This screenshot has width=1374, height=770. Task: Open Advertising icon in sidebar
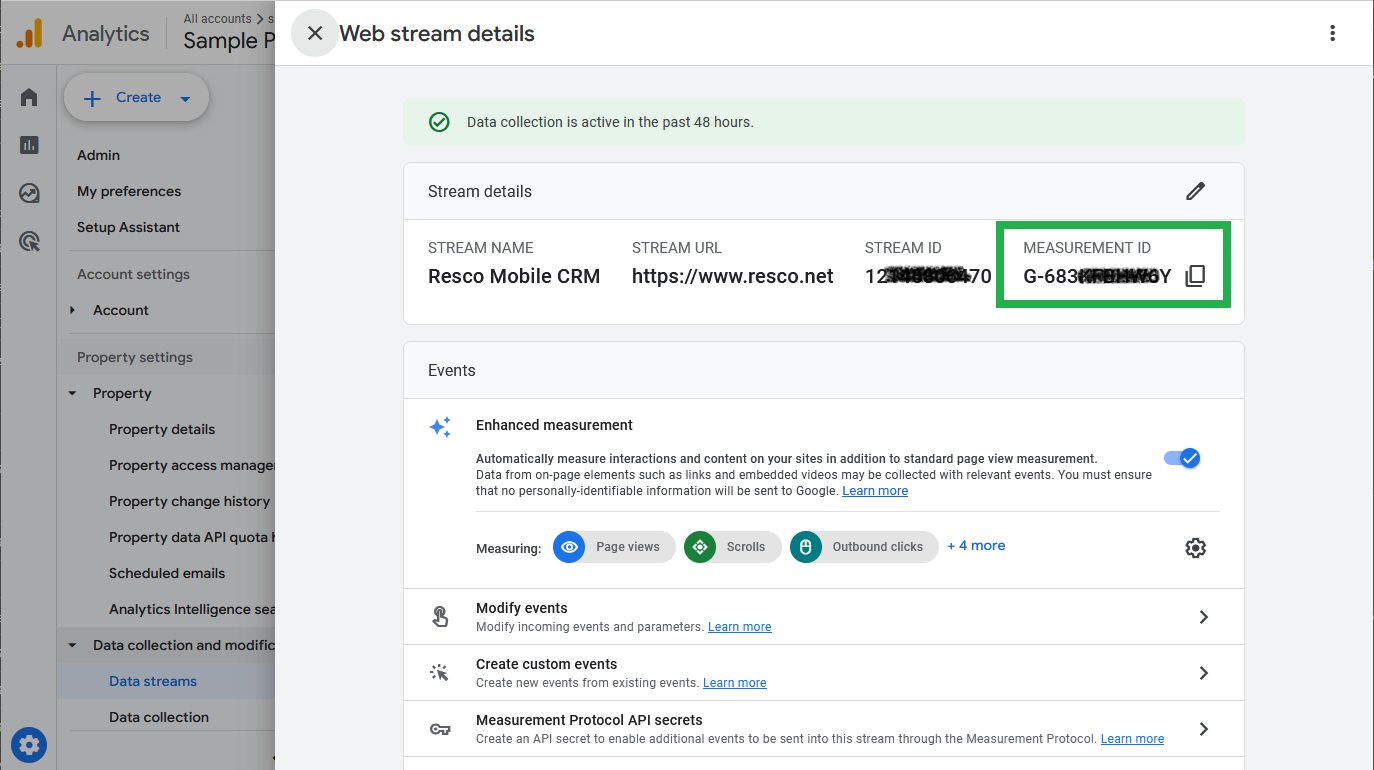29,241
